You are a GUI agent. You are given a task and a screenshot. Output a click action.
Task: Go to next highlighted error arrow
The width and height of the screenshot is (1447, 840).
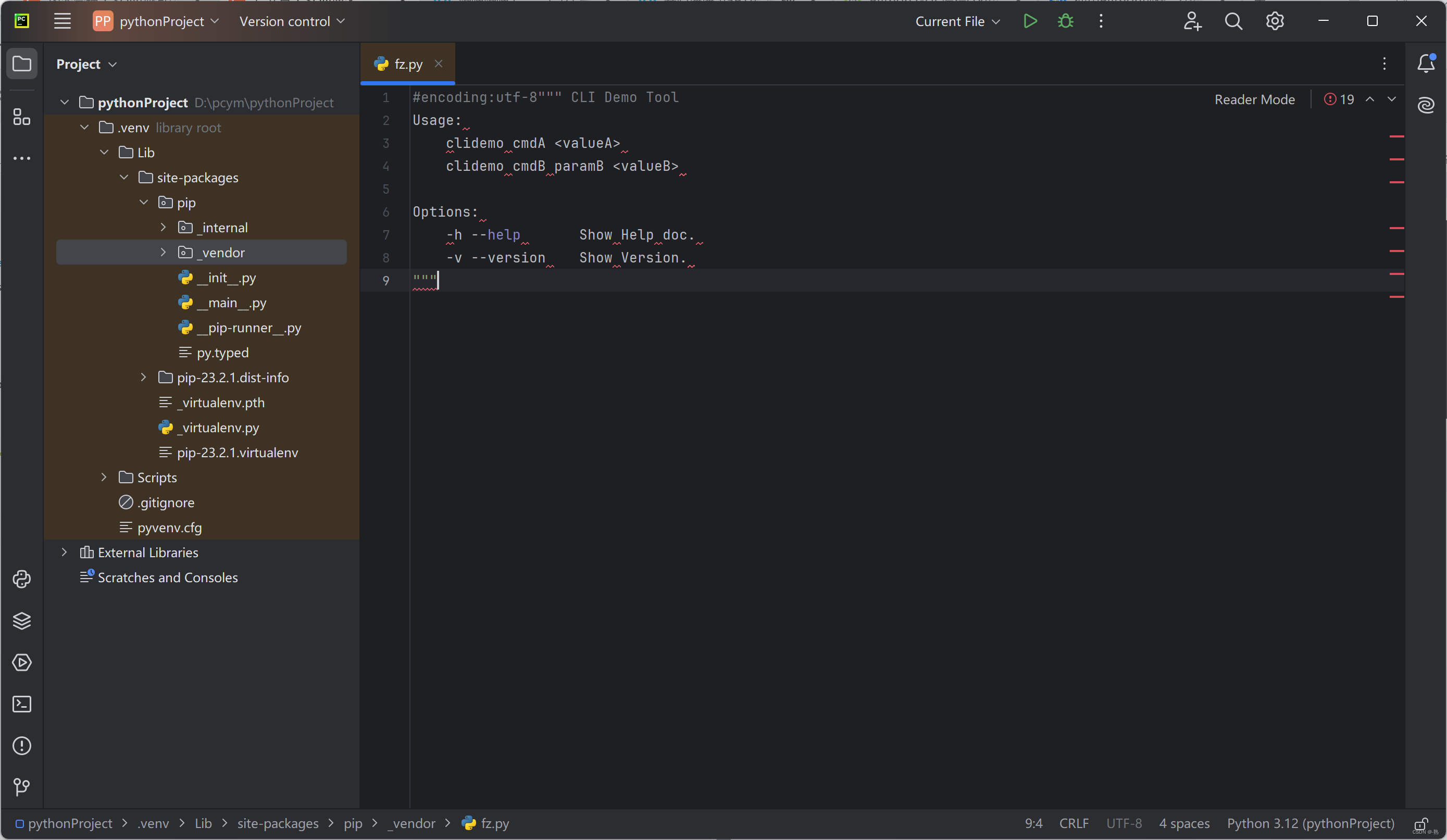1392,99
